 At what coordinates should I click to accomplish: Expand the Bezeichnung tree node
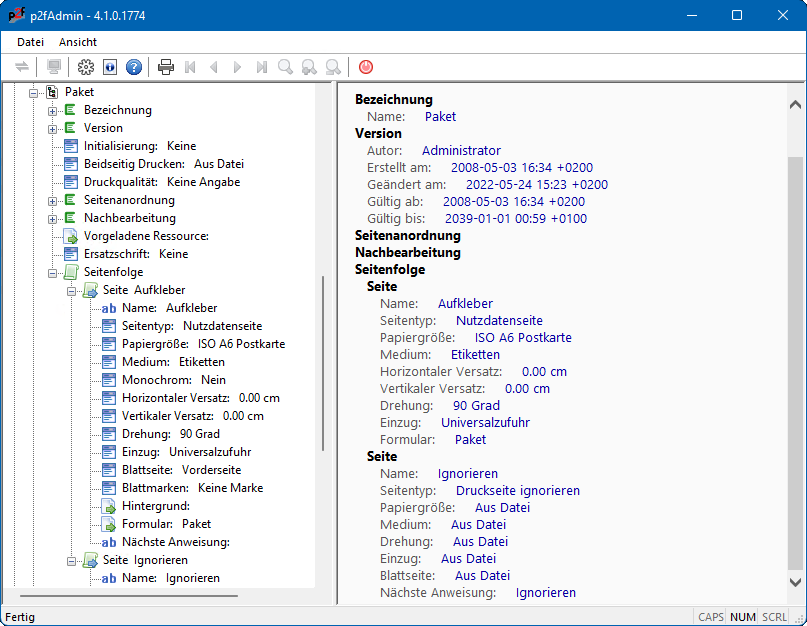click(x=53, y=110)
